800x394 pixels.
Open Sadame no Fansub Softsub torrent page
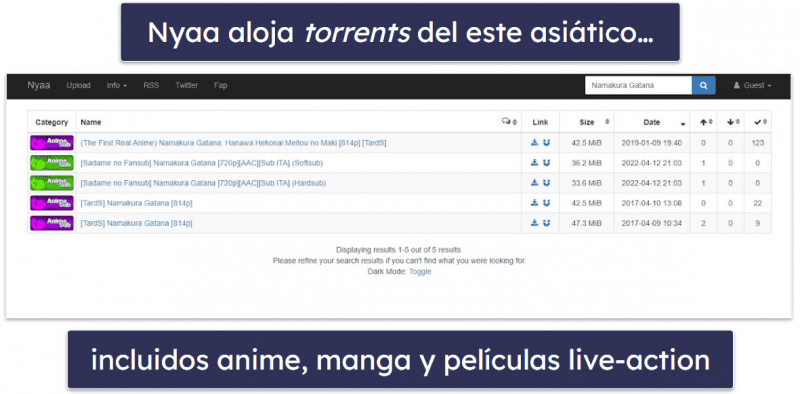[x=202, y=163]
